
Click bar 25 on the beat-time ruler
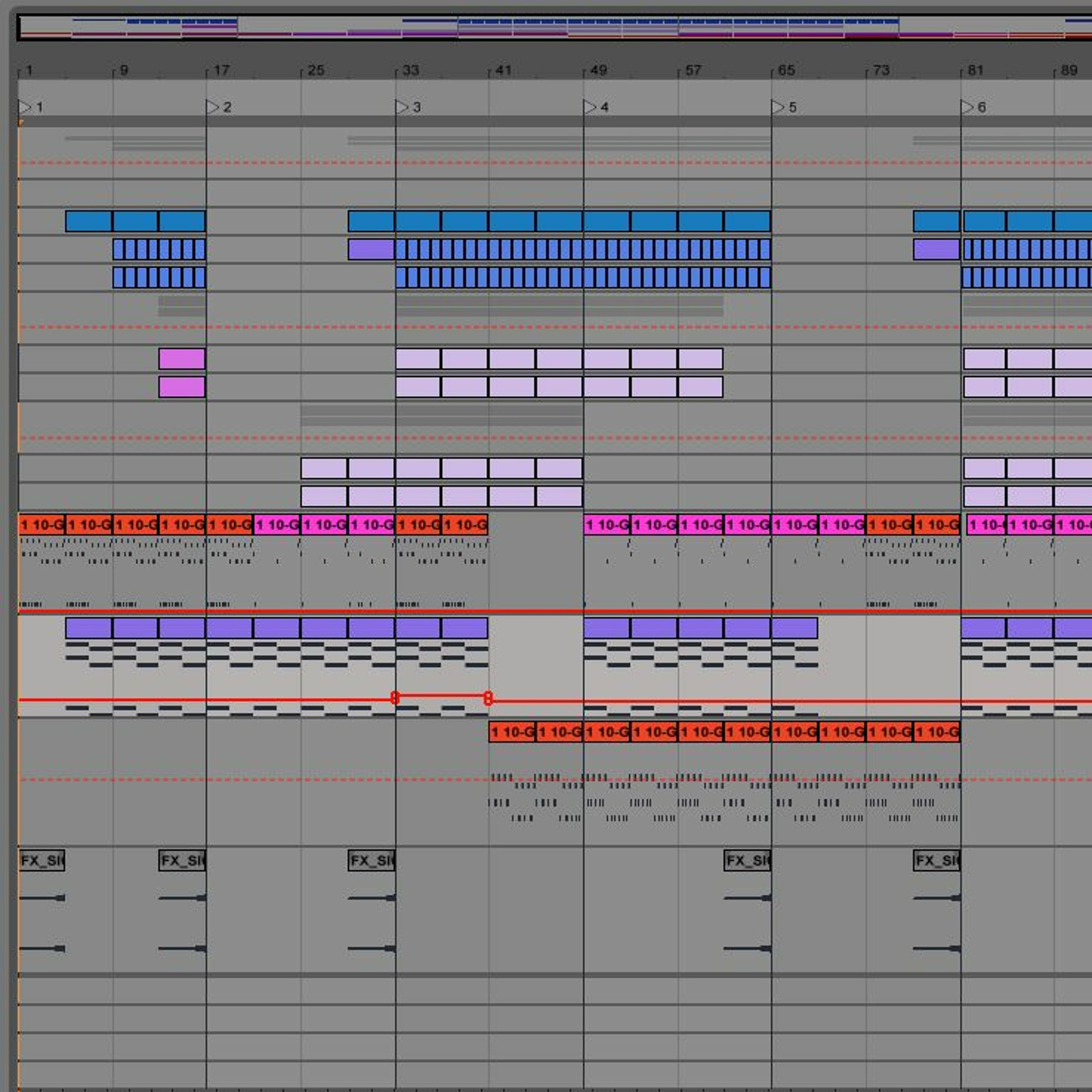pyautogui.click(x=315, y=71)
